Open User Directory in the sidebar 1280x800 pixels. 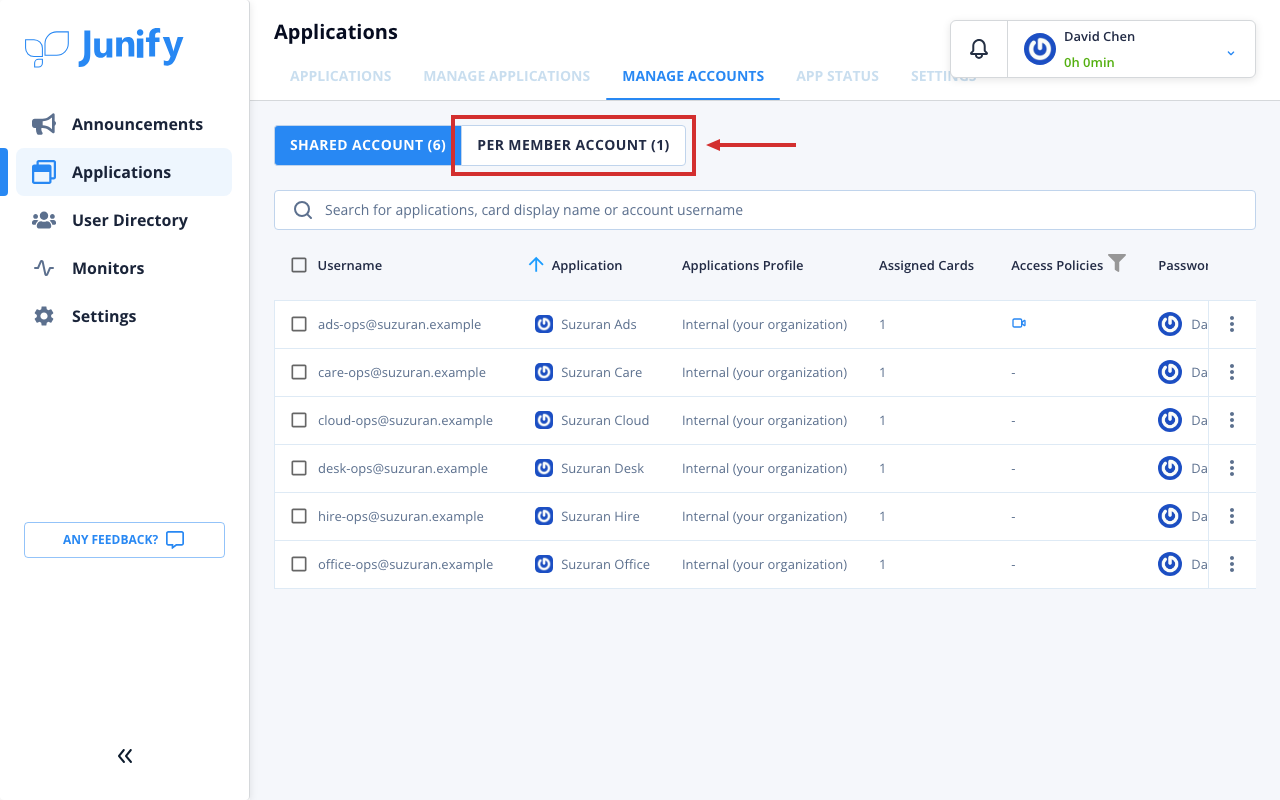[124, 220]
